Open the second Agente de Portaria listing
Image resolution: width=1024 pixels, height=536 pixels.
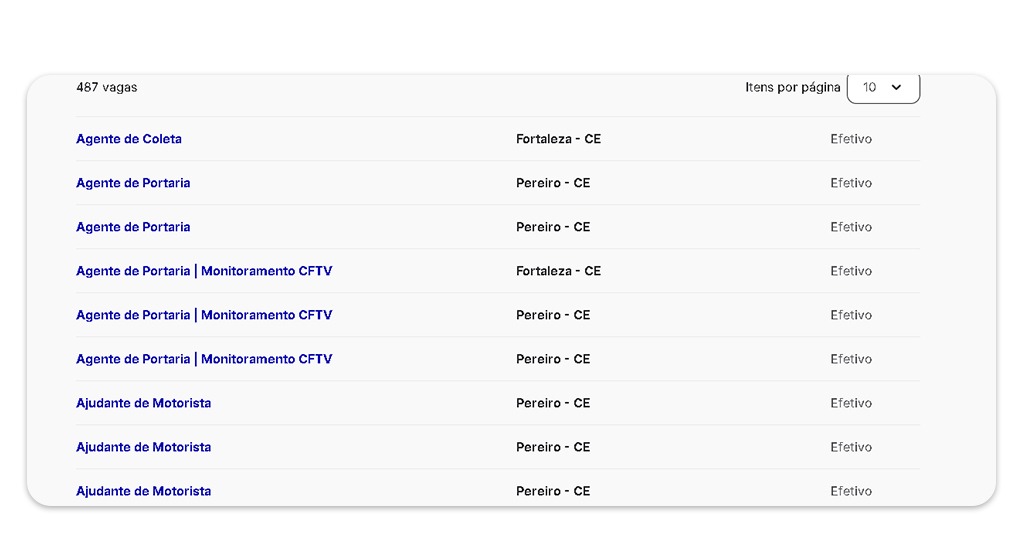(x=133, y=227)
